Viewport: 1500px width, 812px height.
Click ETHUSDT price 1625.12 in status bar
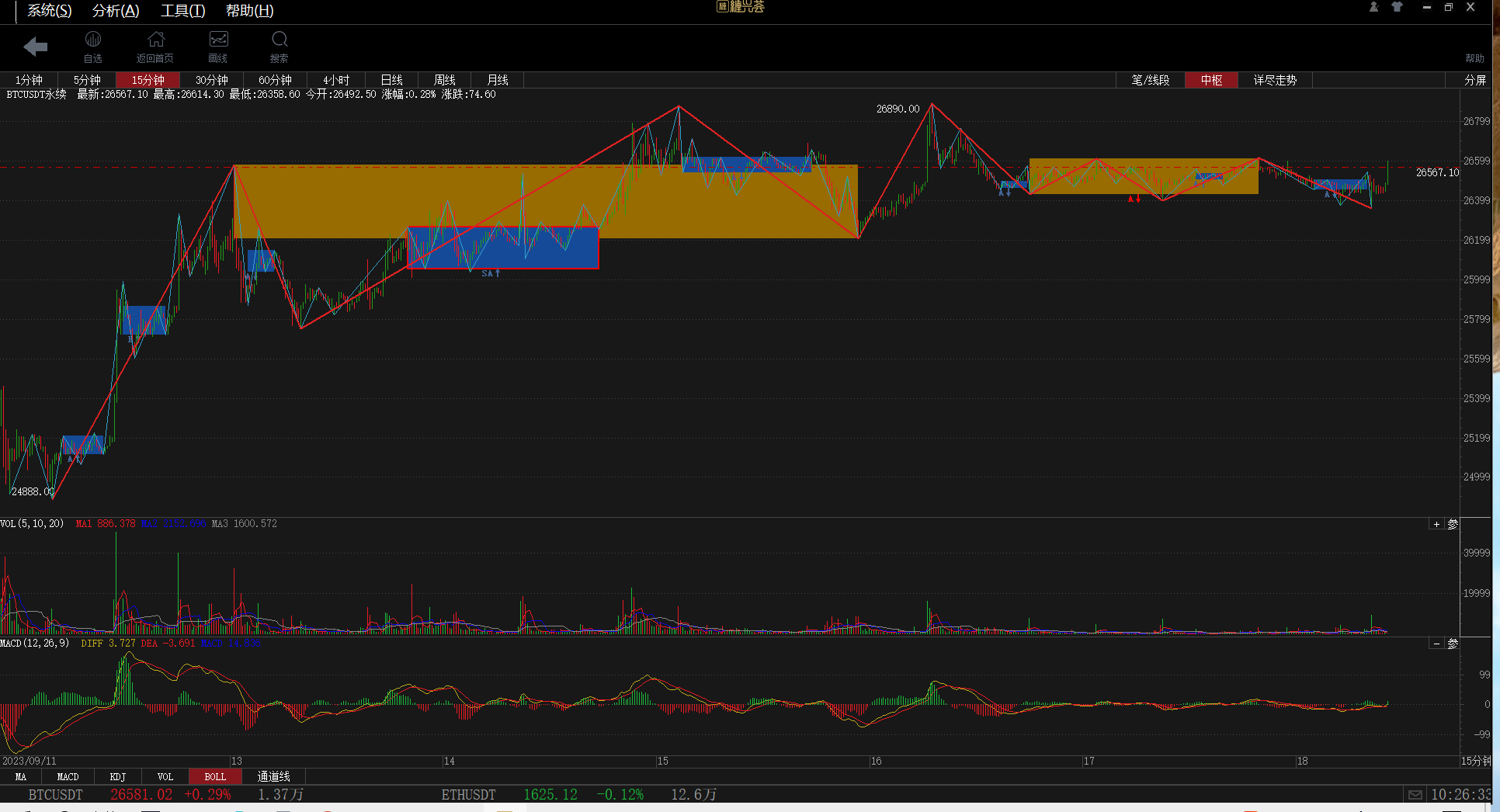[550, 794]
